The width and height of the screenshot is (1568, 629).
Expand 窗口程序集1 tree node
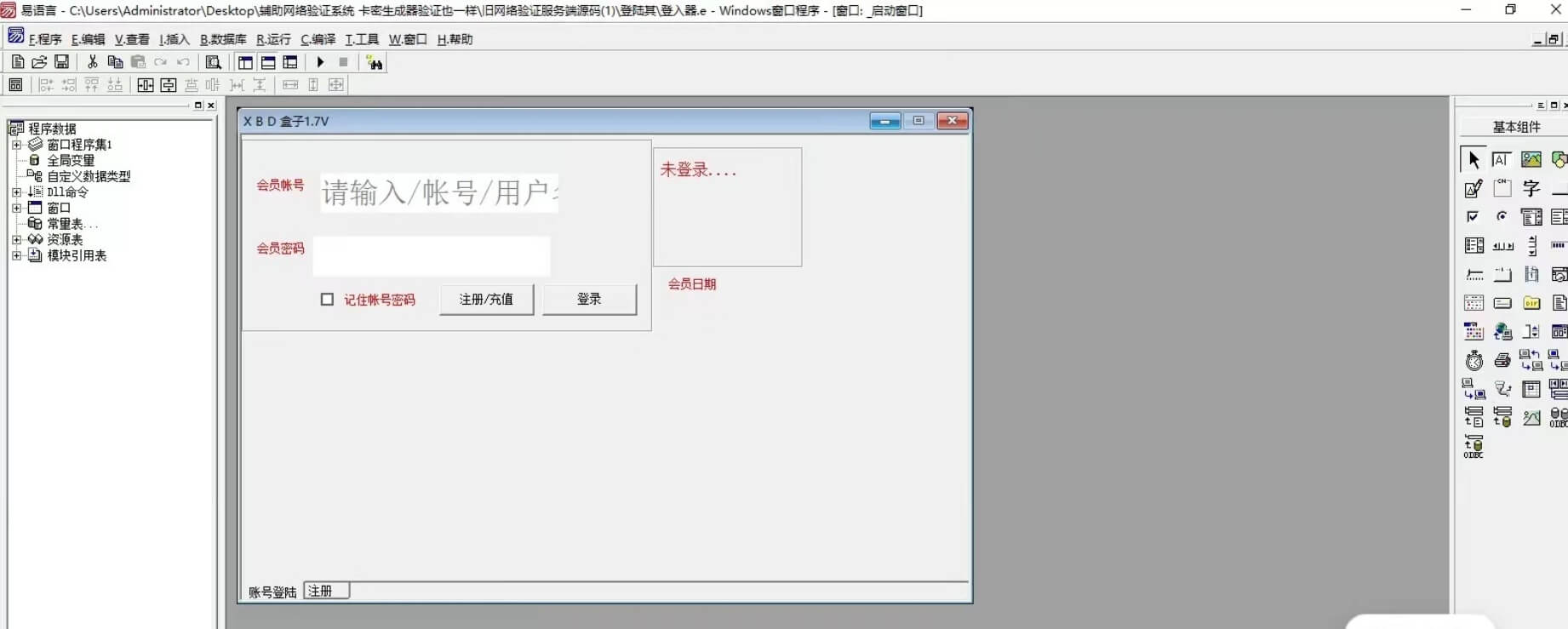pyautogui.click(x=16, y=145)
